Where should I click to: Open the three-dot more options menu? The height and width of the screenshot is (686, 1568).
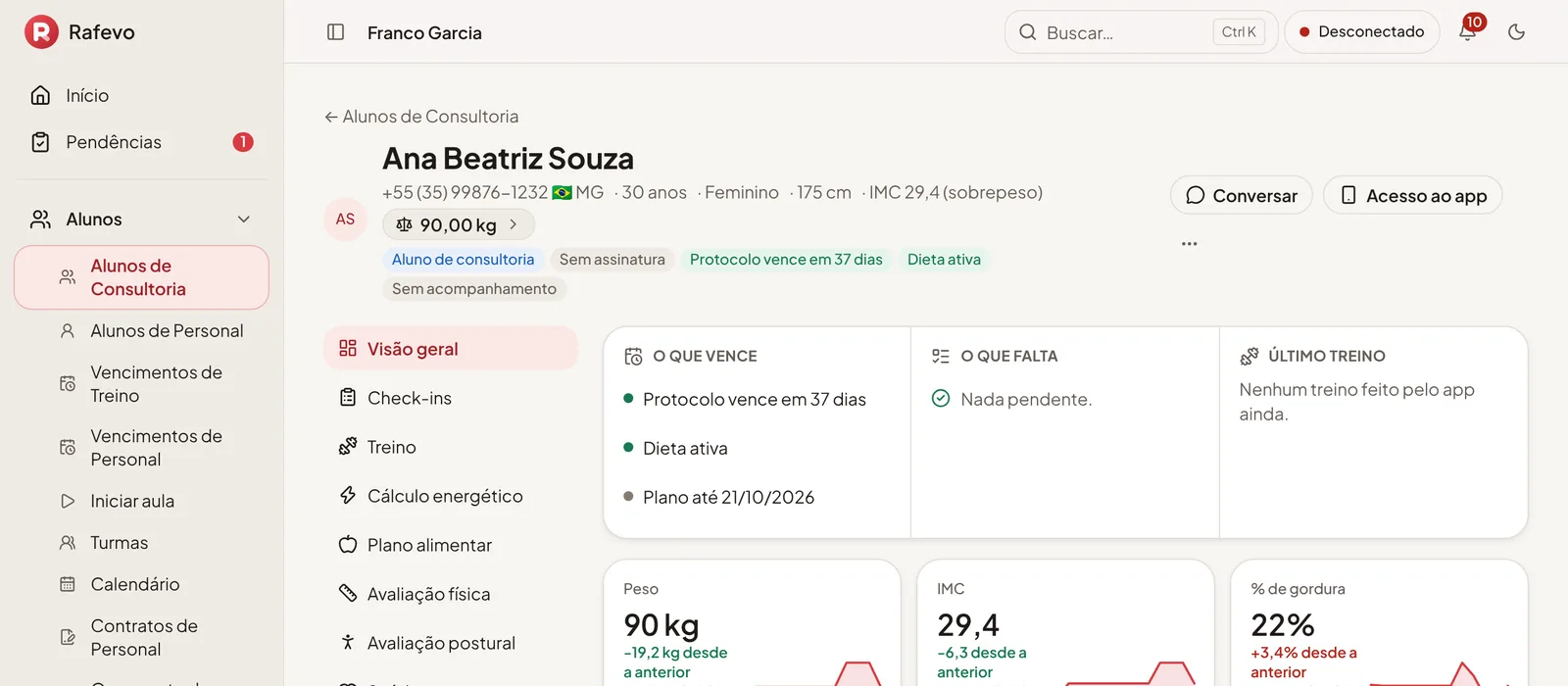[1189, 243]
